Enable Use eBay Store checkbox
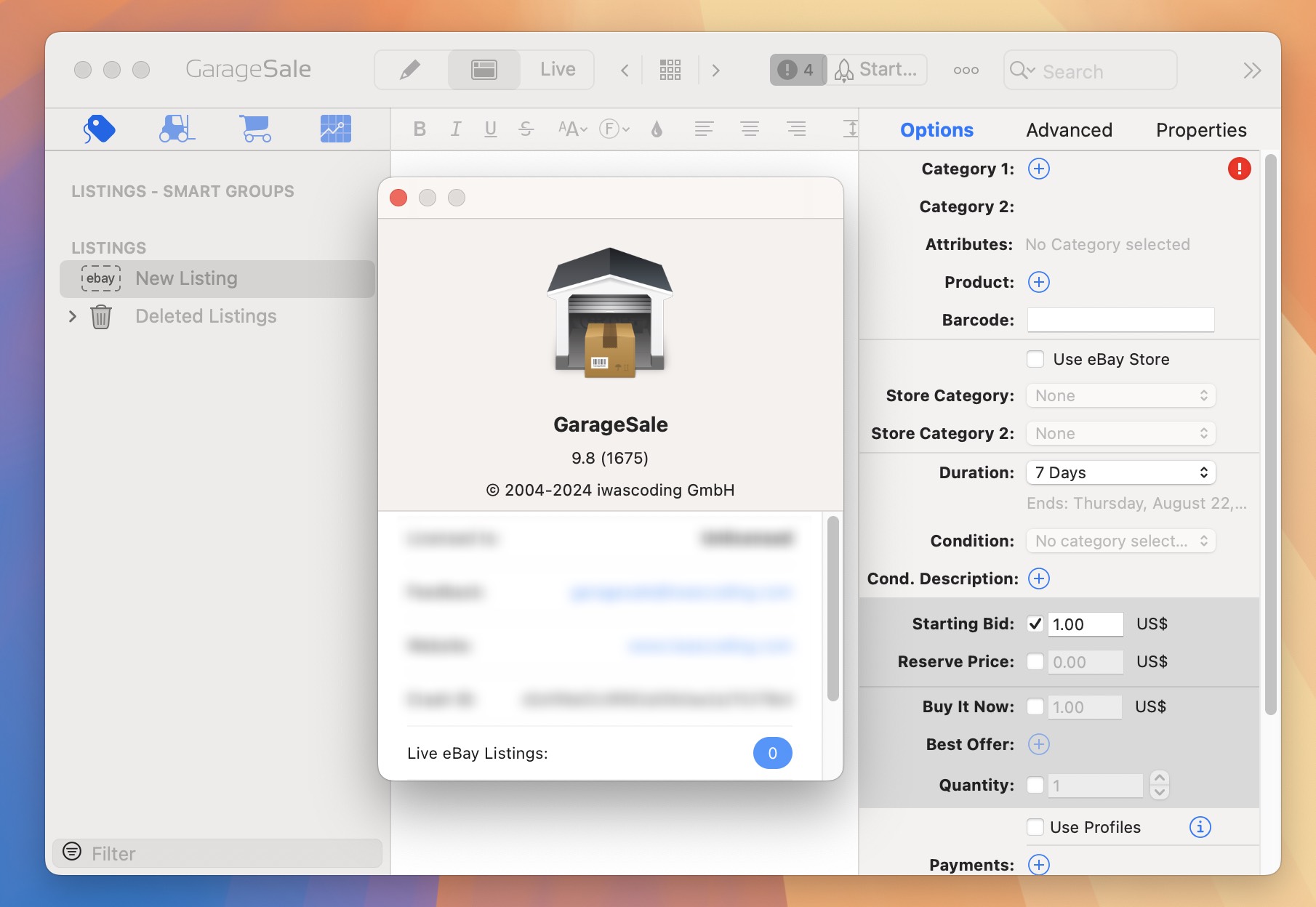Image resolution: width=1316 pixels, height=907 pixels. pos(1035,359)
